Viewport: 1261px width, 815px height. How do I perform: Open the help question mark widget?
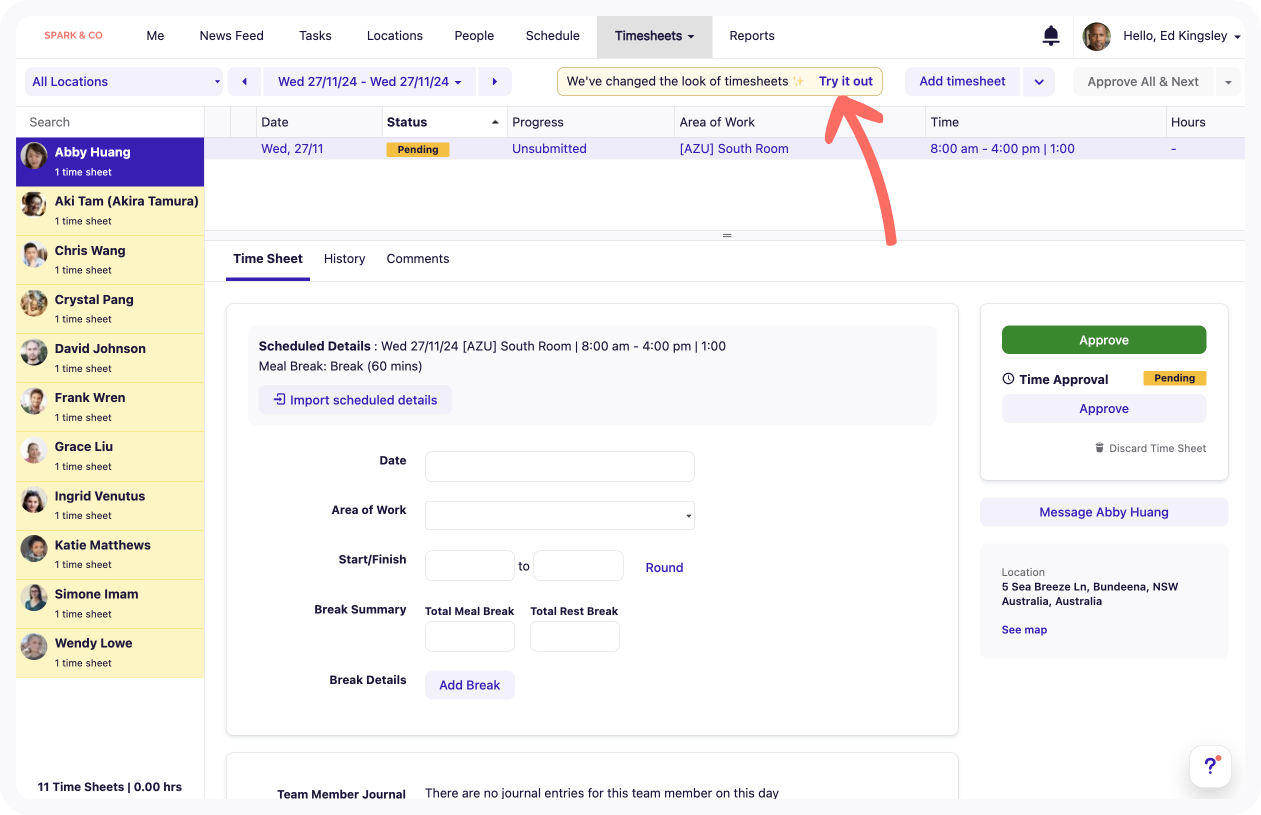1210,766
